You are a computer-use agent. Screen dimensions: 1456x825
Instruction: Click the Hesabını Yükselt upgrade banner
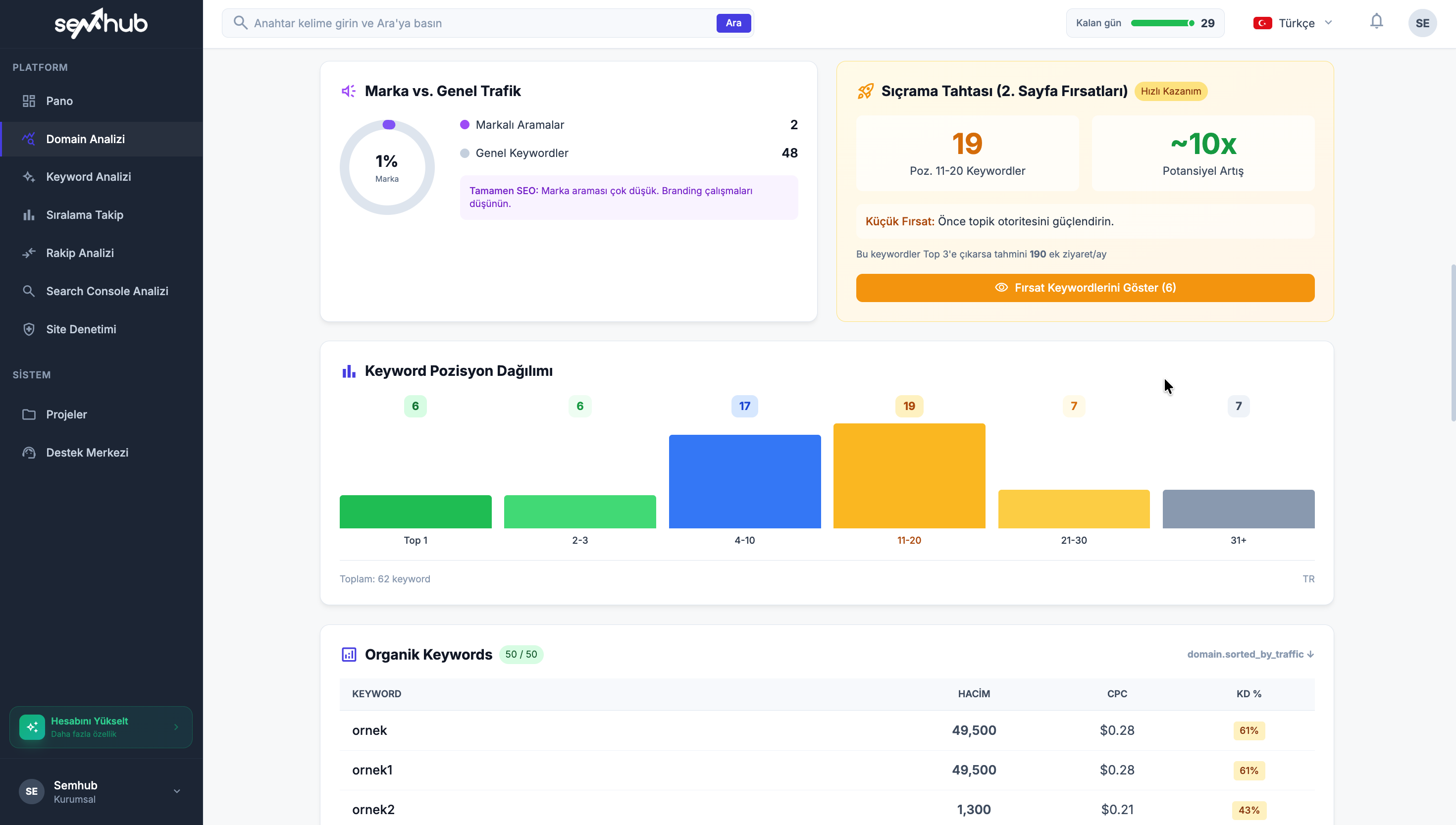[x=101, y=727]
